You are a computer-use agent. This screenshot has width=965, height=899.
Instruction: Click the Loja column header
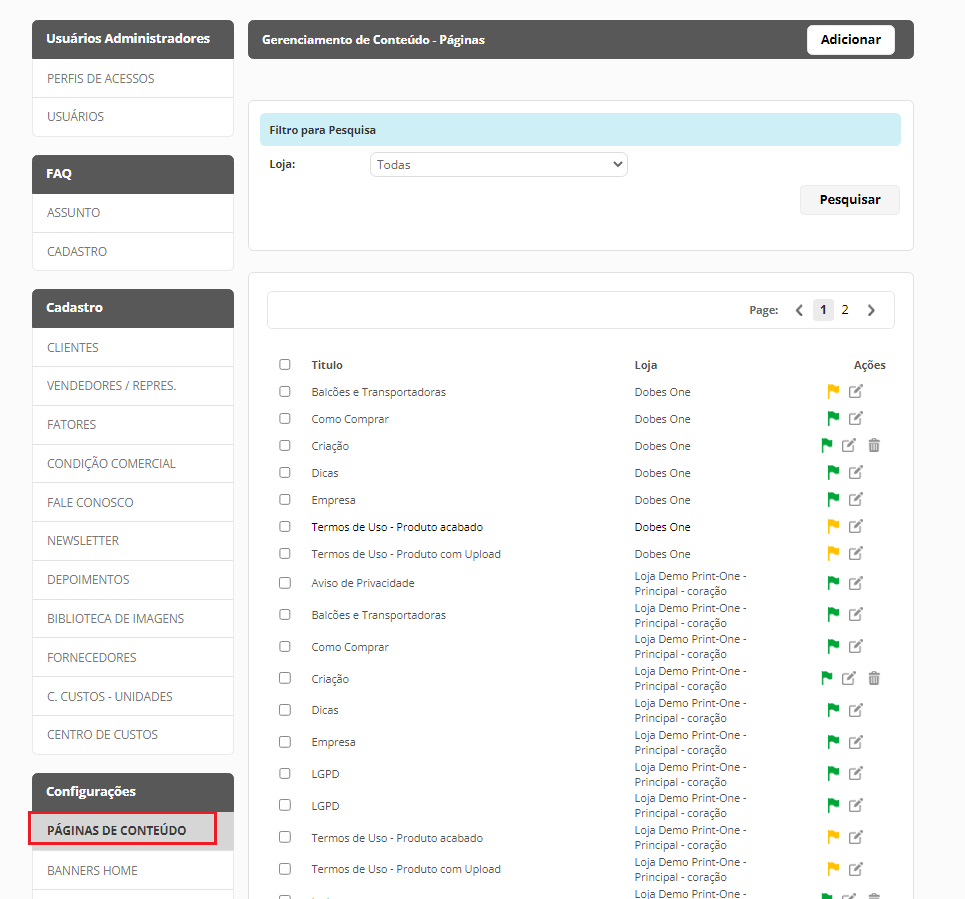pos(646,365)
